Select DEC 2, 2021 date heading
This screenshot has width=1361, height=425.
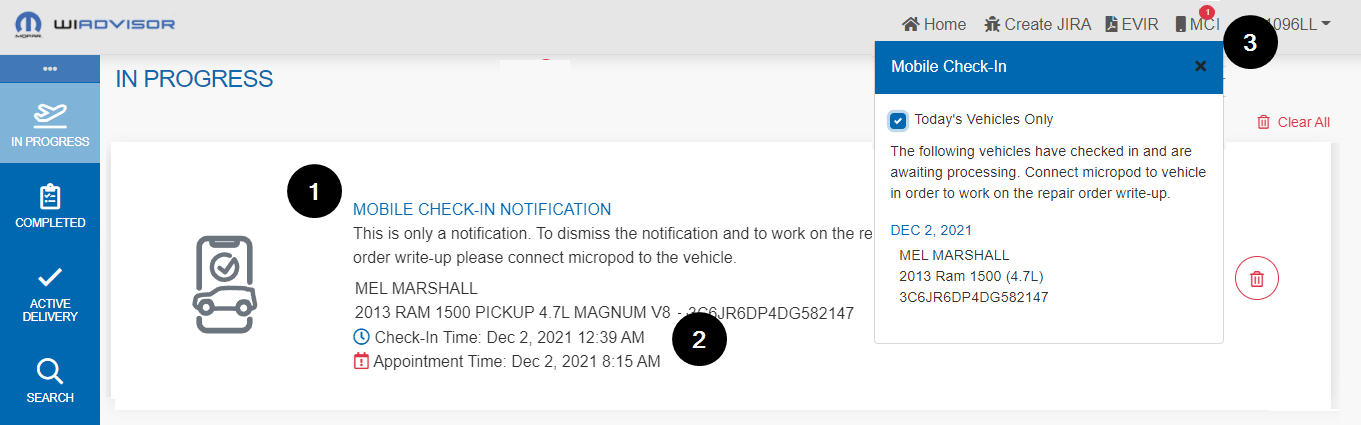coord(931,230)
